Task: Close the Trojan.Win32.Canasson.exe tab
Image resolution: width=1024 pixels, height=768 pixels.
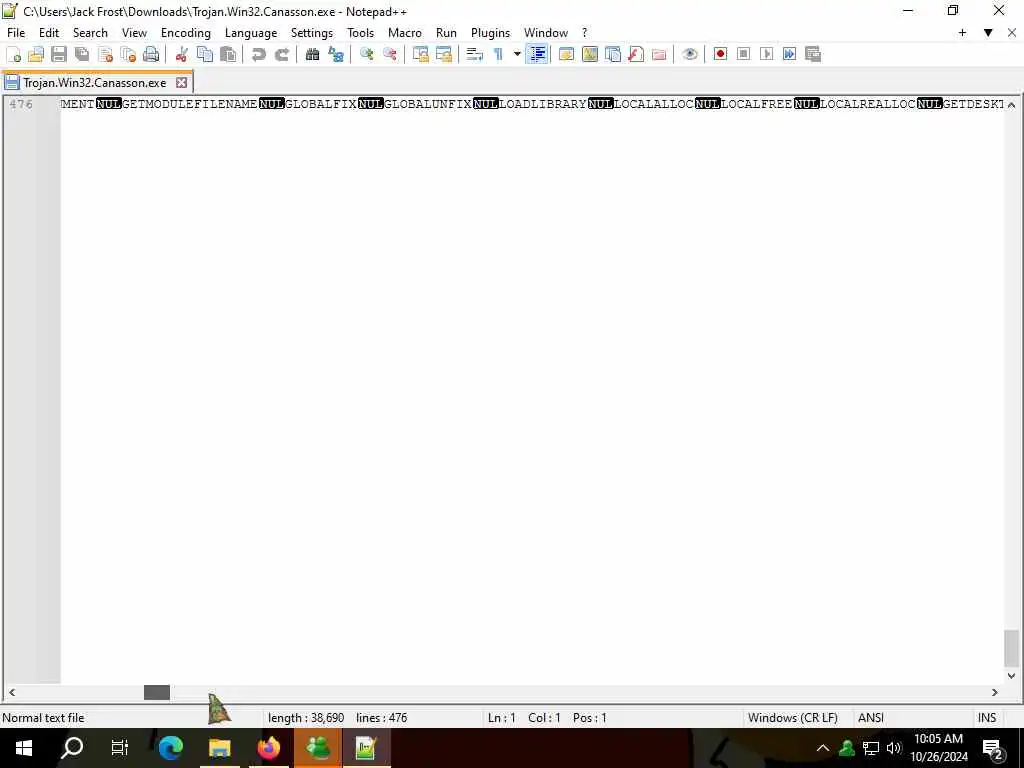Action: (x=182, y=83)
